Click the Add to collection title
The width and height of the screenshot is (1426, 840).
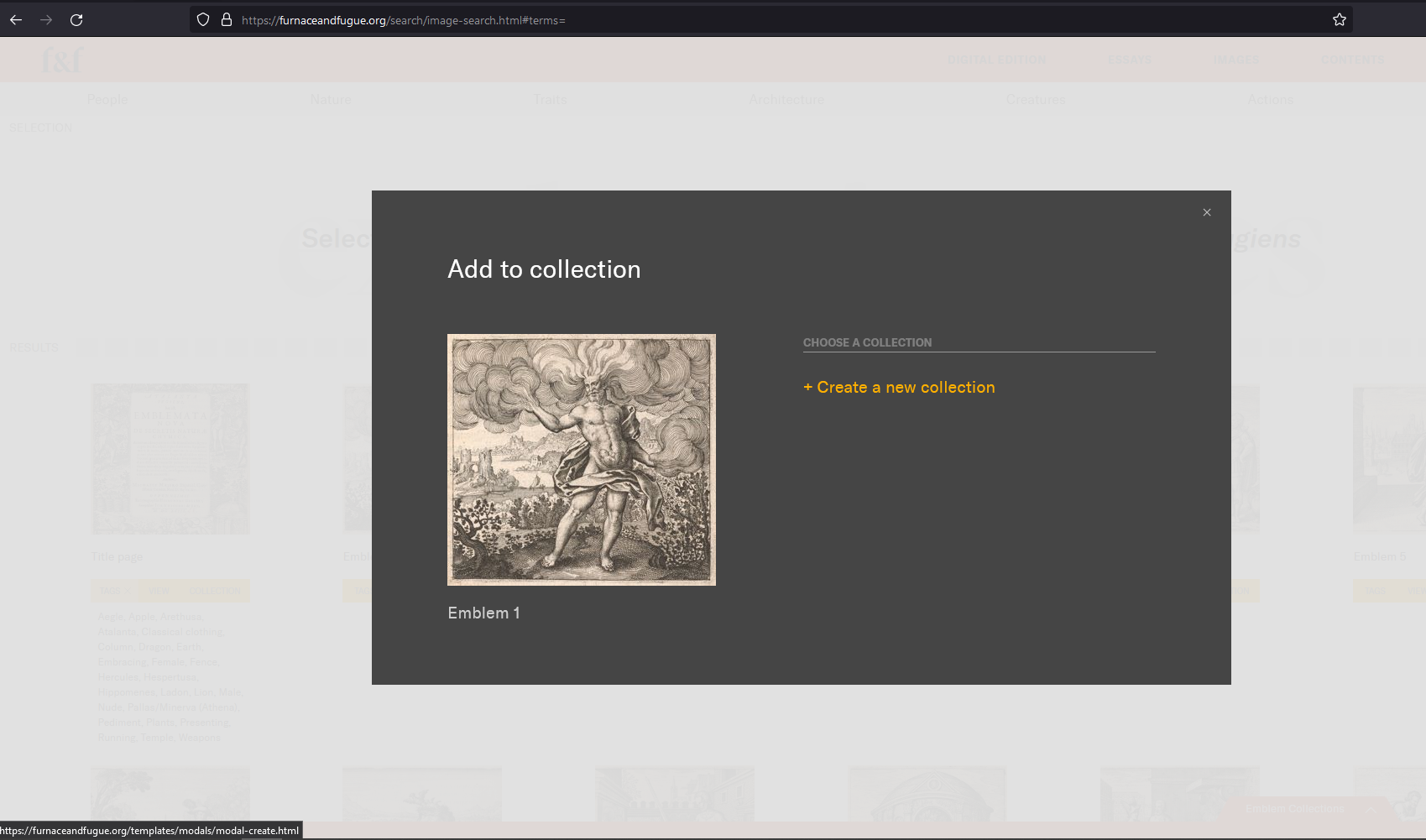pos(544,269)
